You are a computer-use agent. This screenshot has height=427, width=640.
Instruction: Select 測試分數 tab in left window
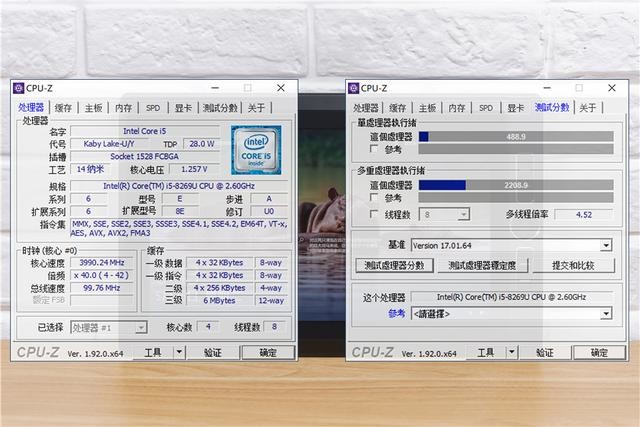coord(220,108)
